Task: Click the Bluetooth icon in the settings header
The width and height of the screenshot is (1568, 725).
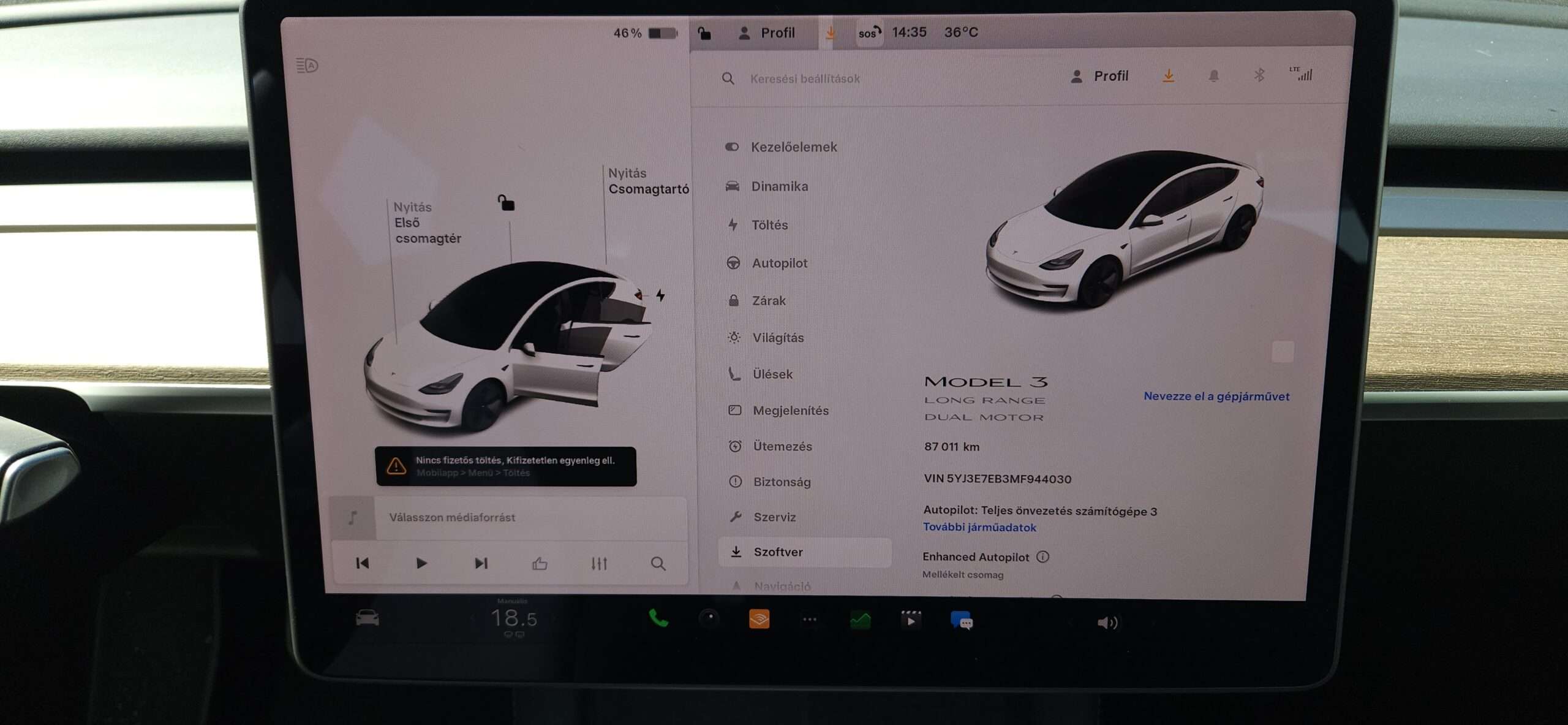Action: pos(1259,75)
